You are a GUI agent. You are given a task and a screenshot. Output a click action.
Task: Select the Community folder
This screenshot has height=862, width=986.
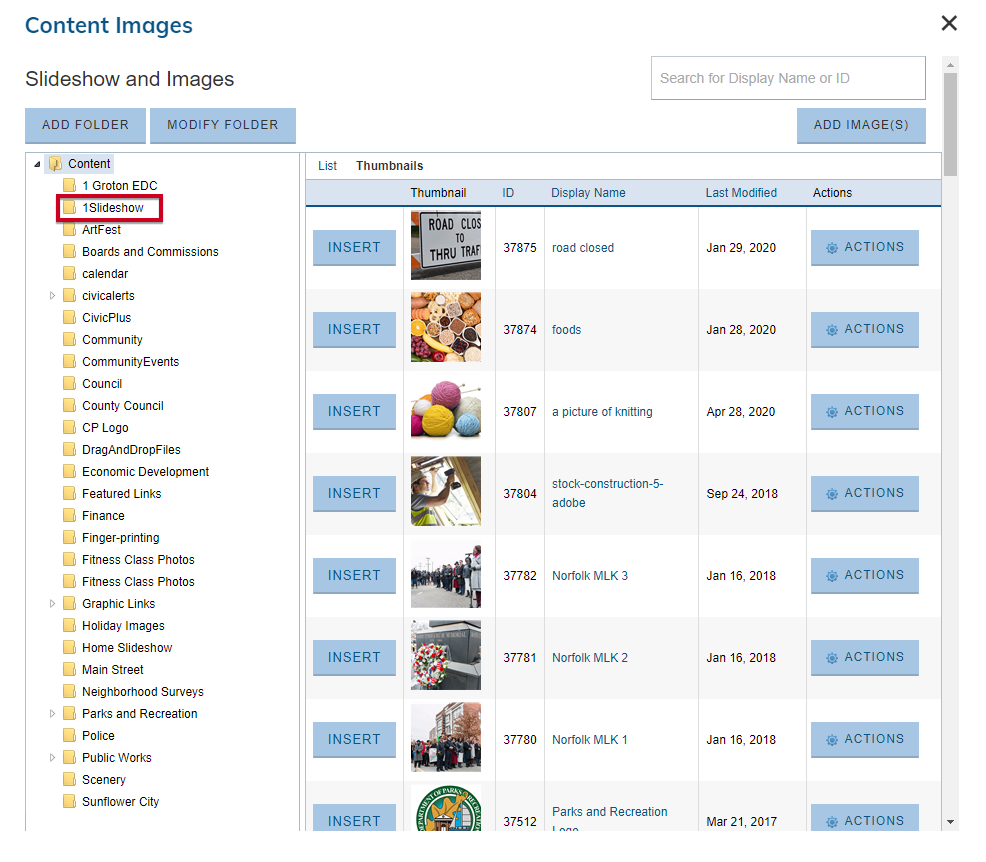pyautogui.click(x=112, y=340)
